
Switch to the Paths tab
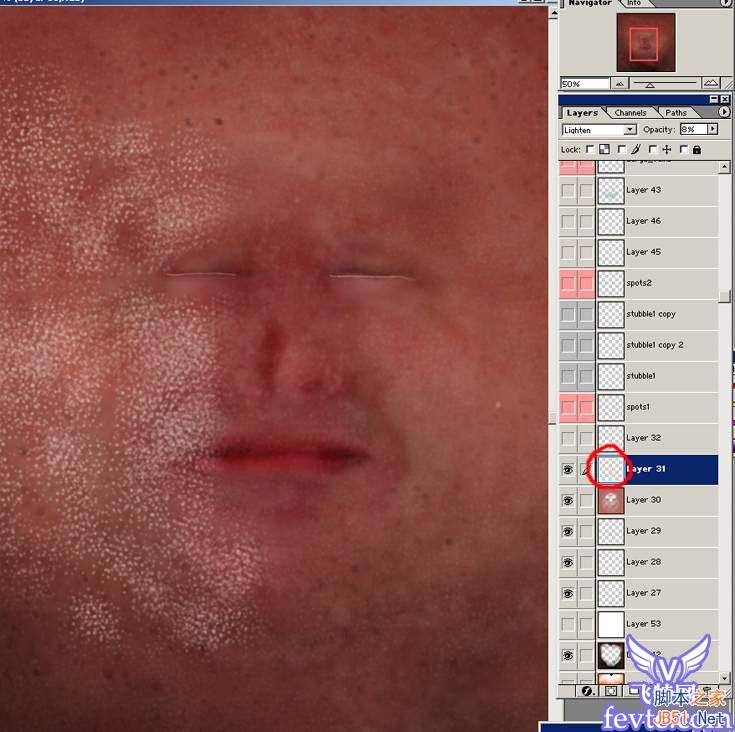pos(675,113)
